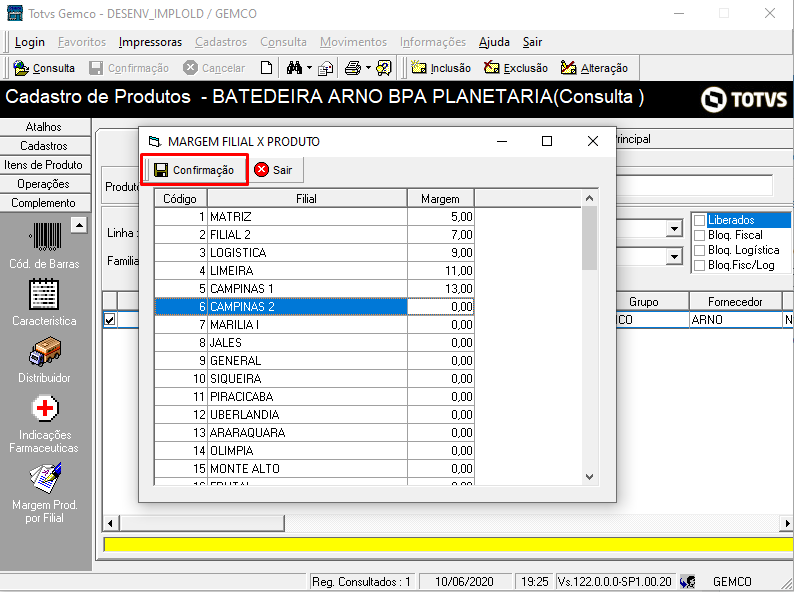This screenshot has height=592, width=794.
Task: Click horizontal scrollbar right arrow
Action: click(787, 523)
